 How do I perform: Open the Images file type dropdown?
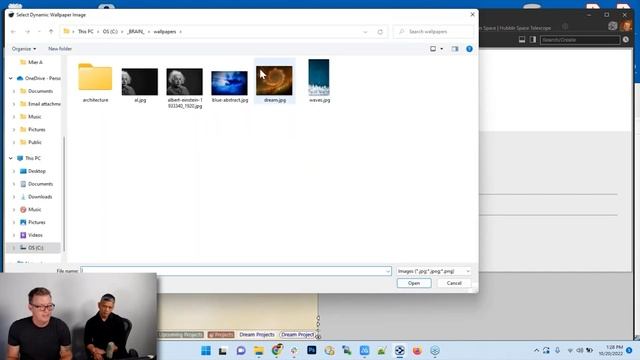433,271
